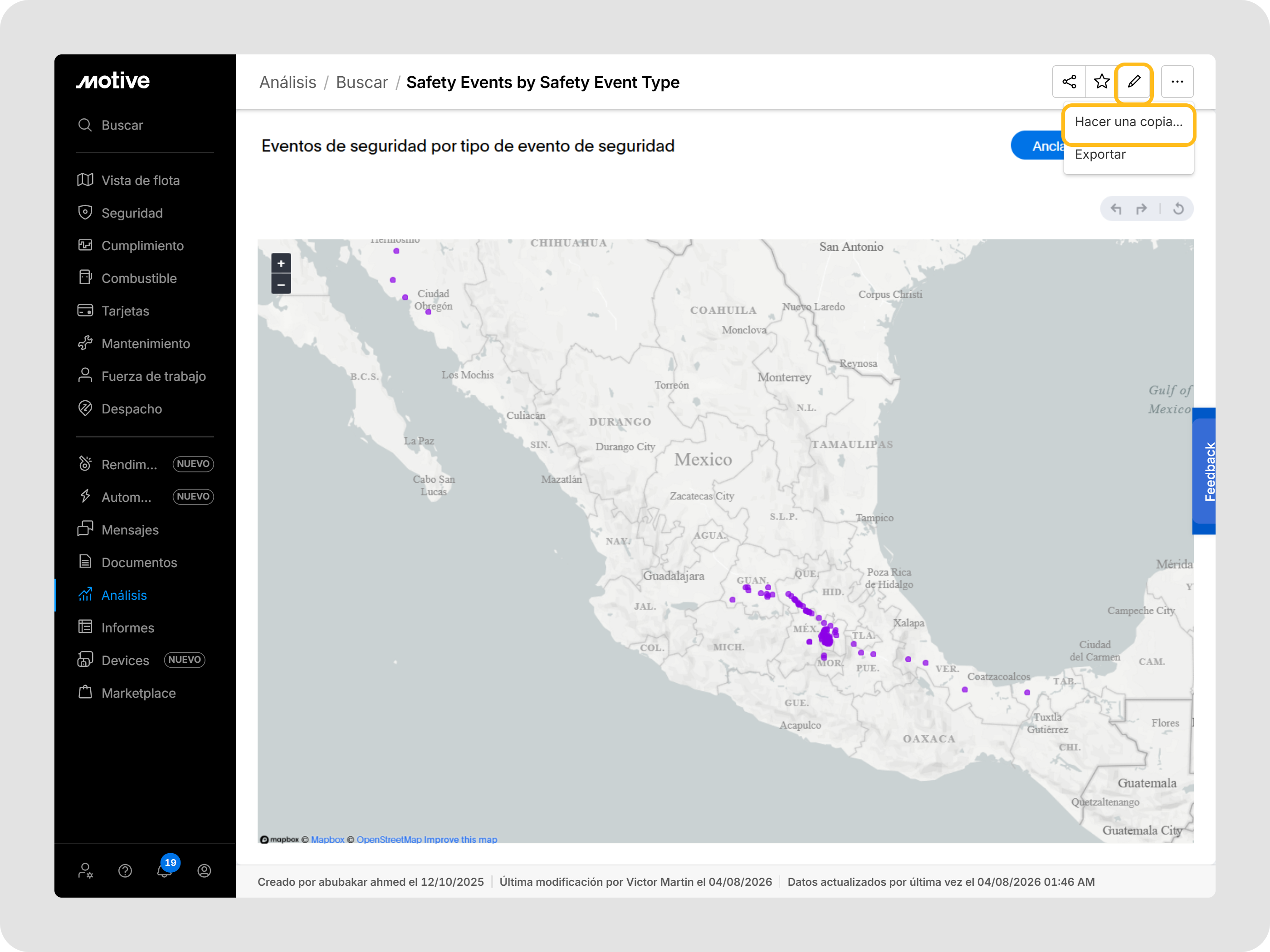Click the undo arrow icon

(x=1116, y=209)
